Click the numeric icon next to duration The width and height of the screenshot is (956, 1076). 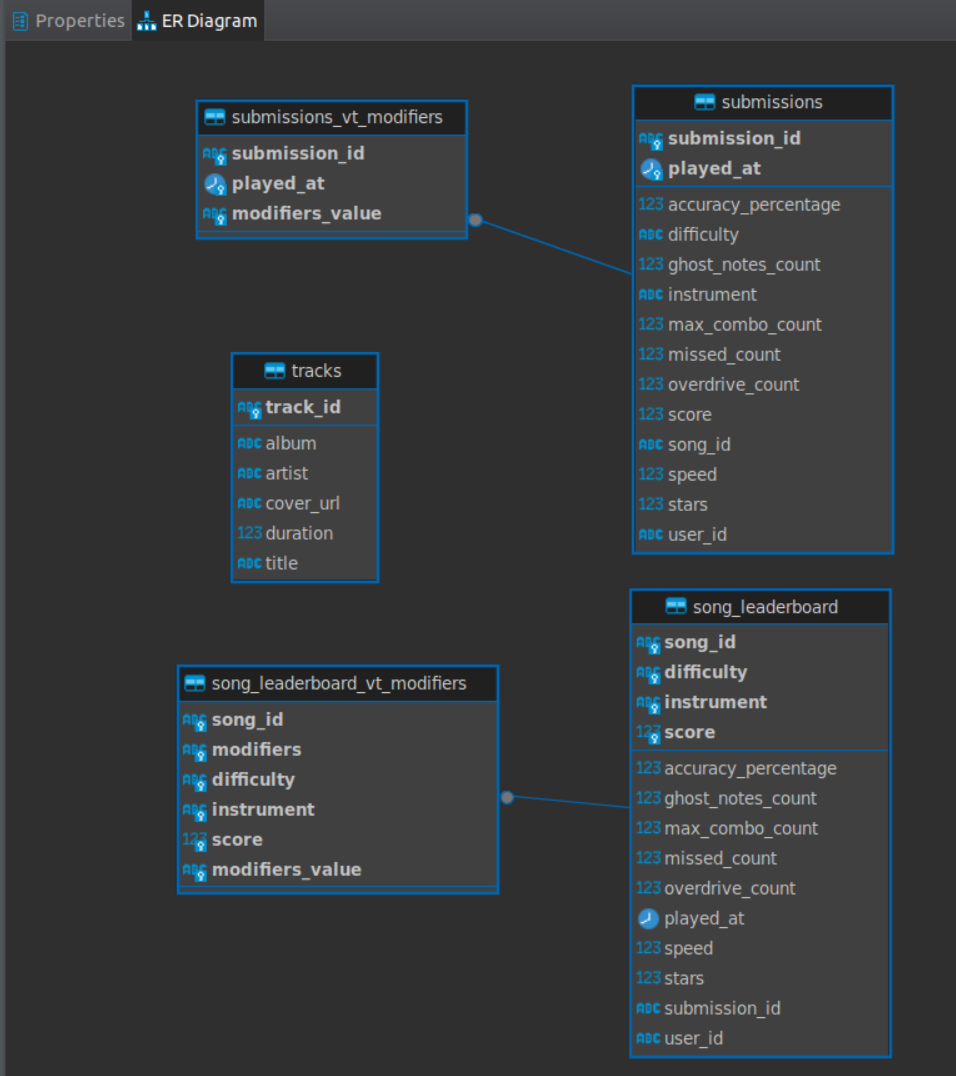[x=250, y=533]
